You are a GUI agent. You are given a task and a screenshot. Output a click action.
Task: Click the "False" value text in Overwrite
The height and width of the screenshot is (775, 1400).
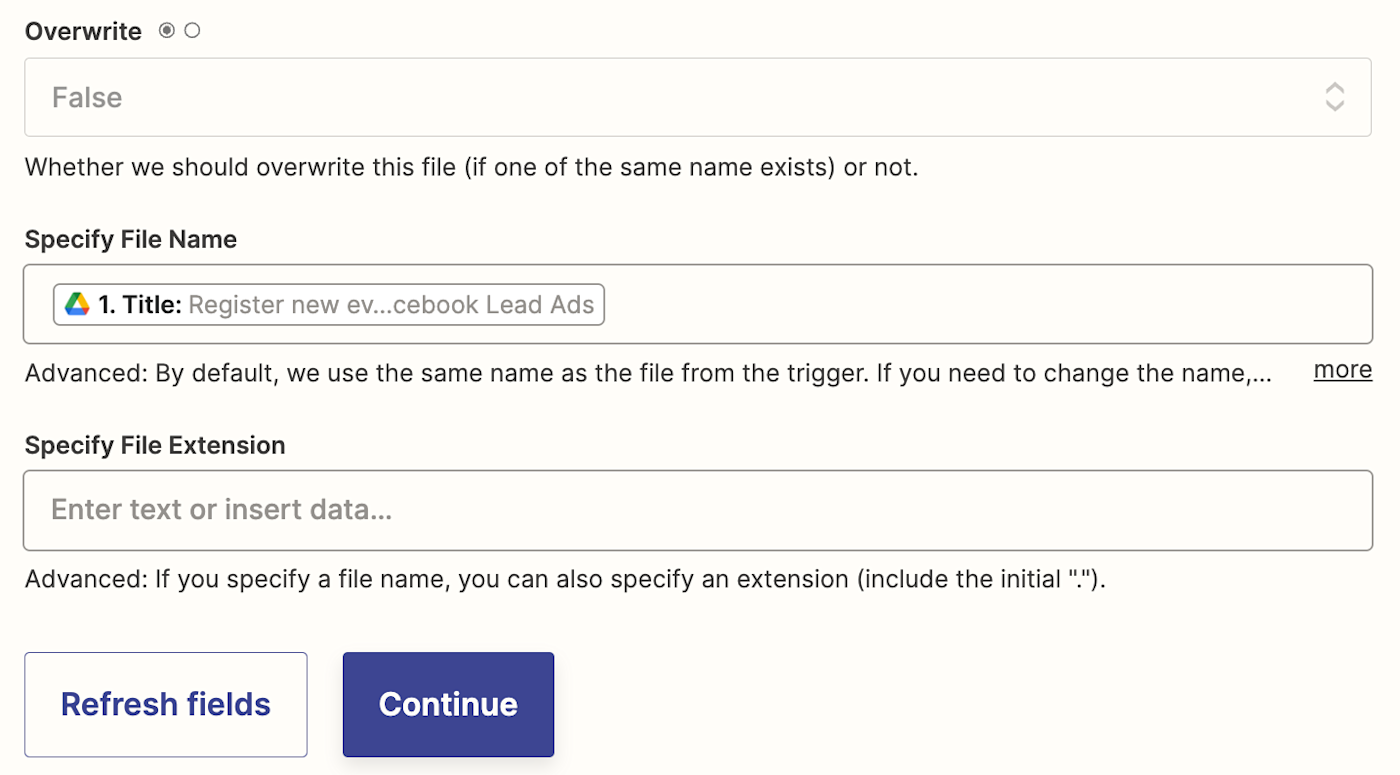[87, 97]
